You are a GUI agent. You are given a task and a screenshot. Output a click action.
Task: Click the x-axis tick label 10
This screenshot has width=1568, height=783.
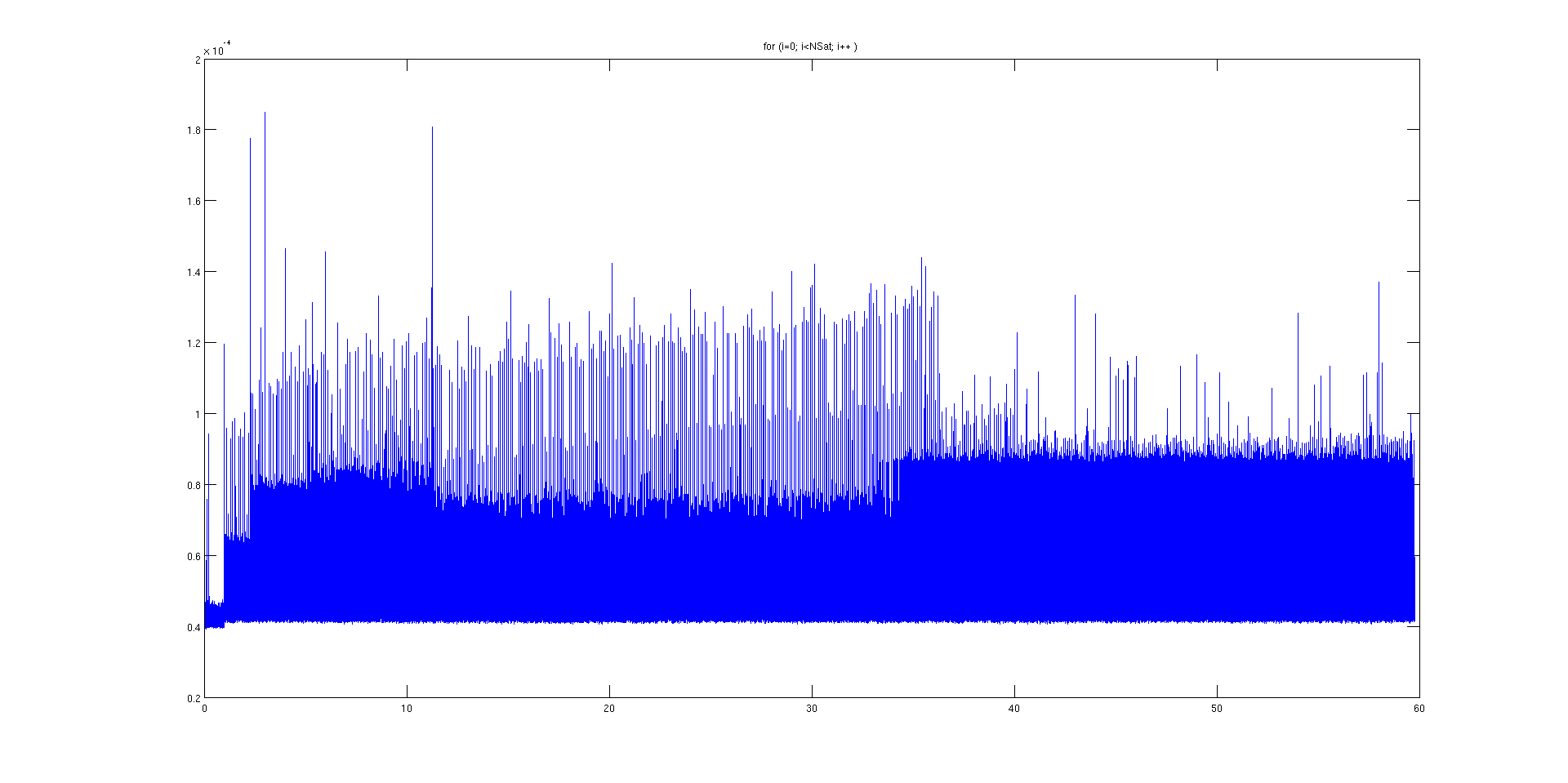click(x=407, y=709)
